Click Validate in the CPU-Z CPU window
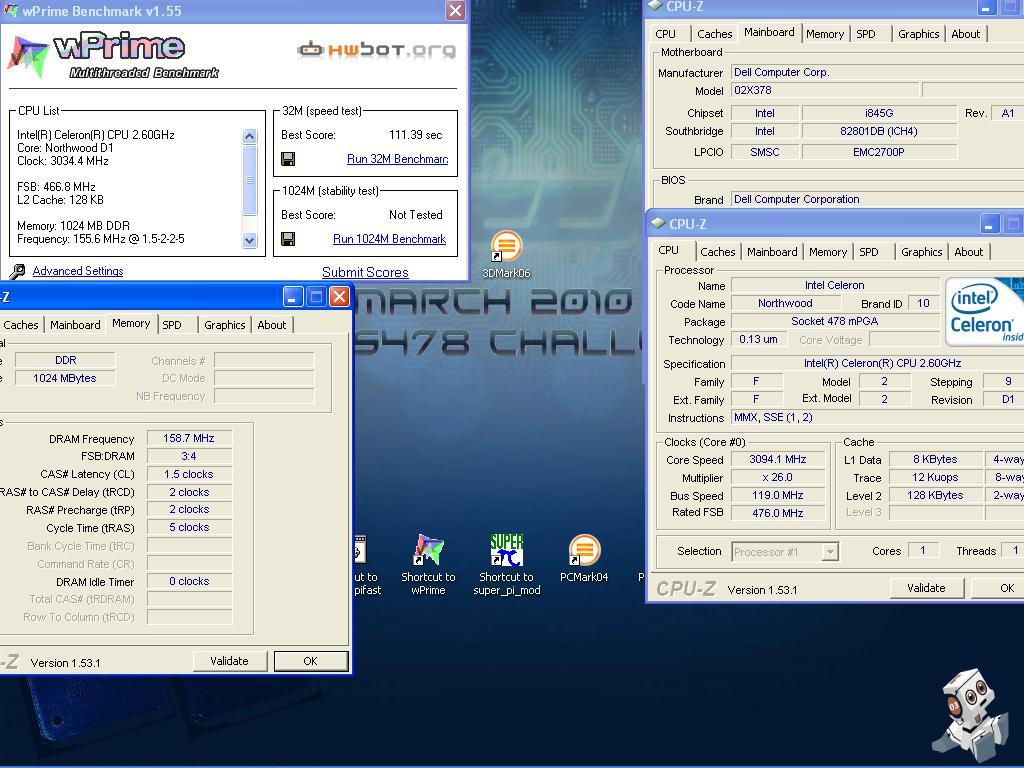The width and height of the screenshot is (1024, 768). coord(926,588)
